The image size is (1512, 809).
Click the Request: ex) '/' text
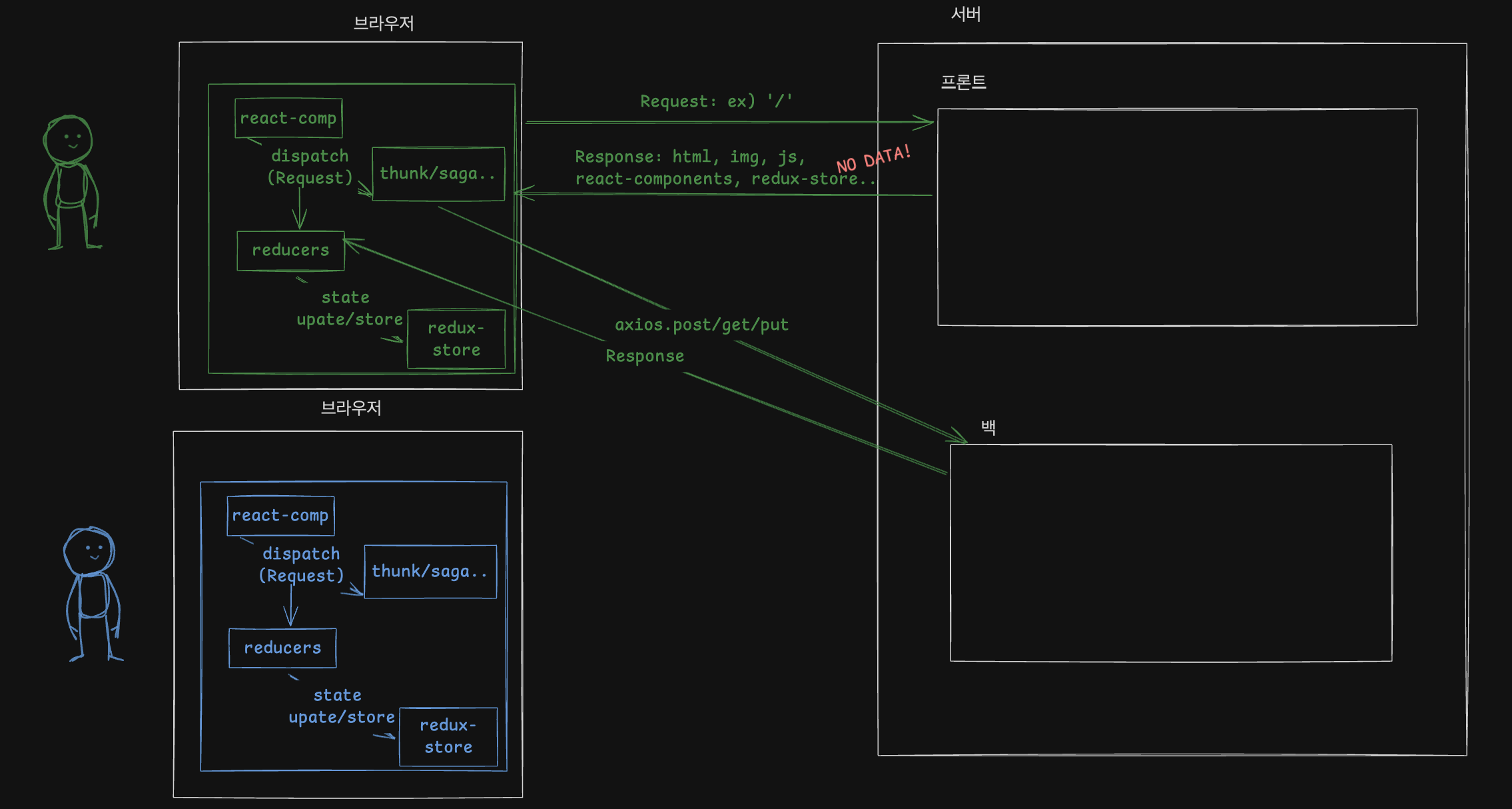coord(716,101)
